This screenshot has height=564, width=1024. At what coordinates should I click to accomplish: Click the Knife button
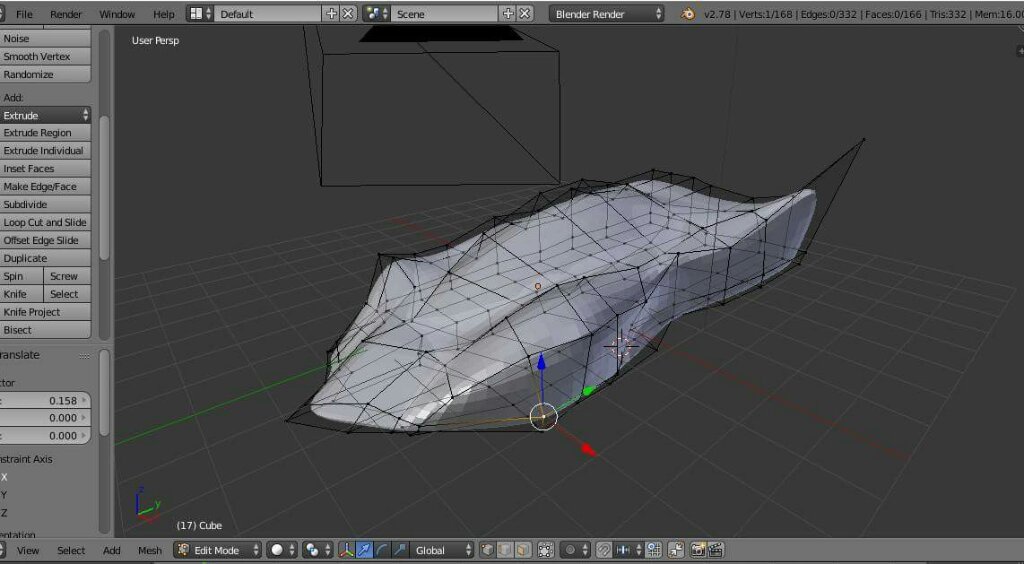click(x=22, y=294)
